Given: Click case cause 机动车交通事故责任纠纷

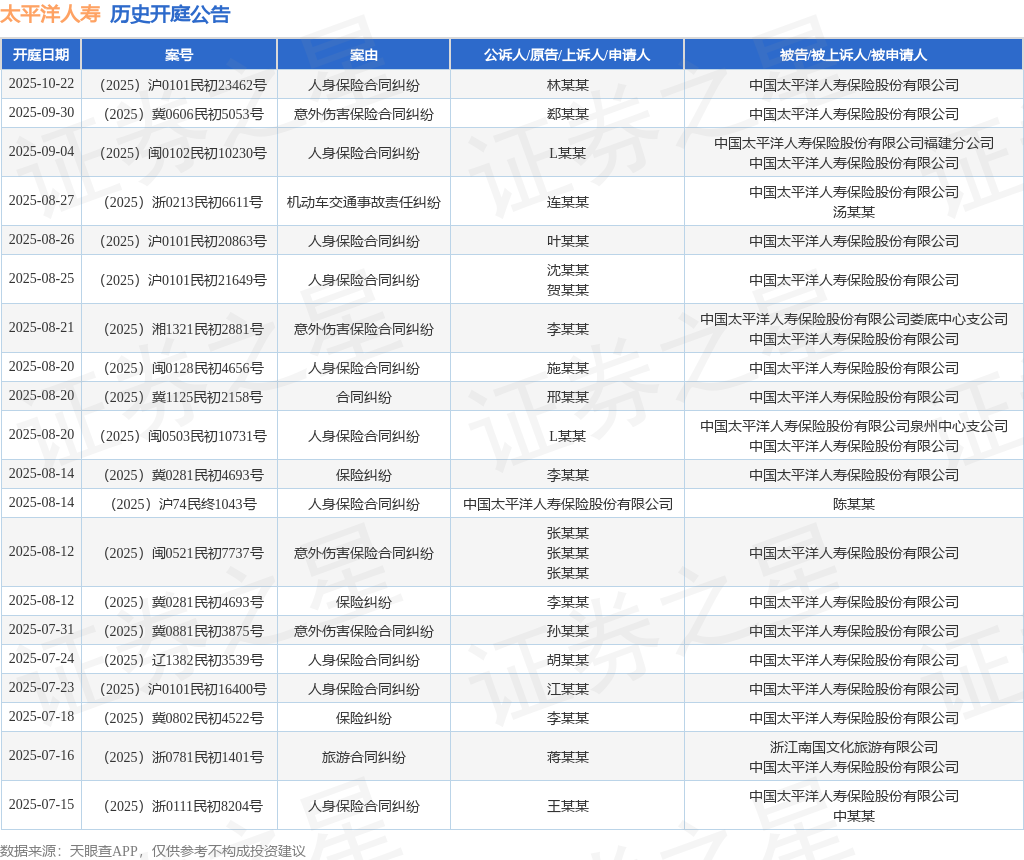Looking at the screenshot, I should [364, 202].
